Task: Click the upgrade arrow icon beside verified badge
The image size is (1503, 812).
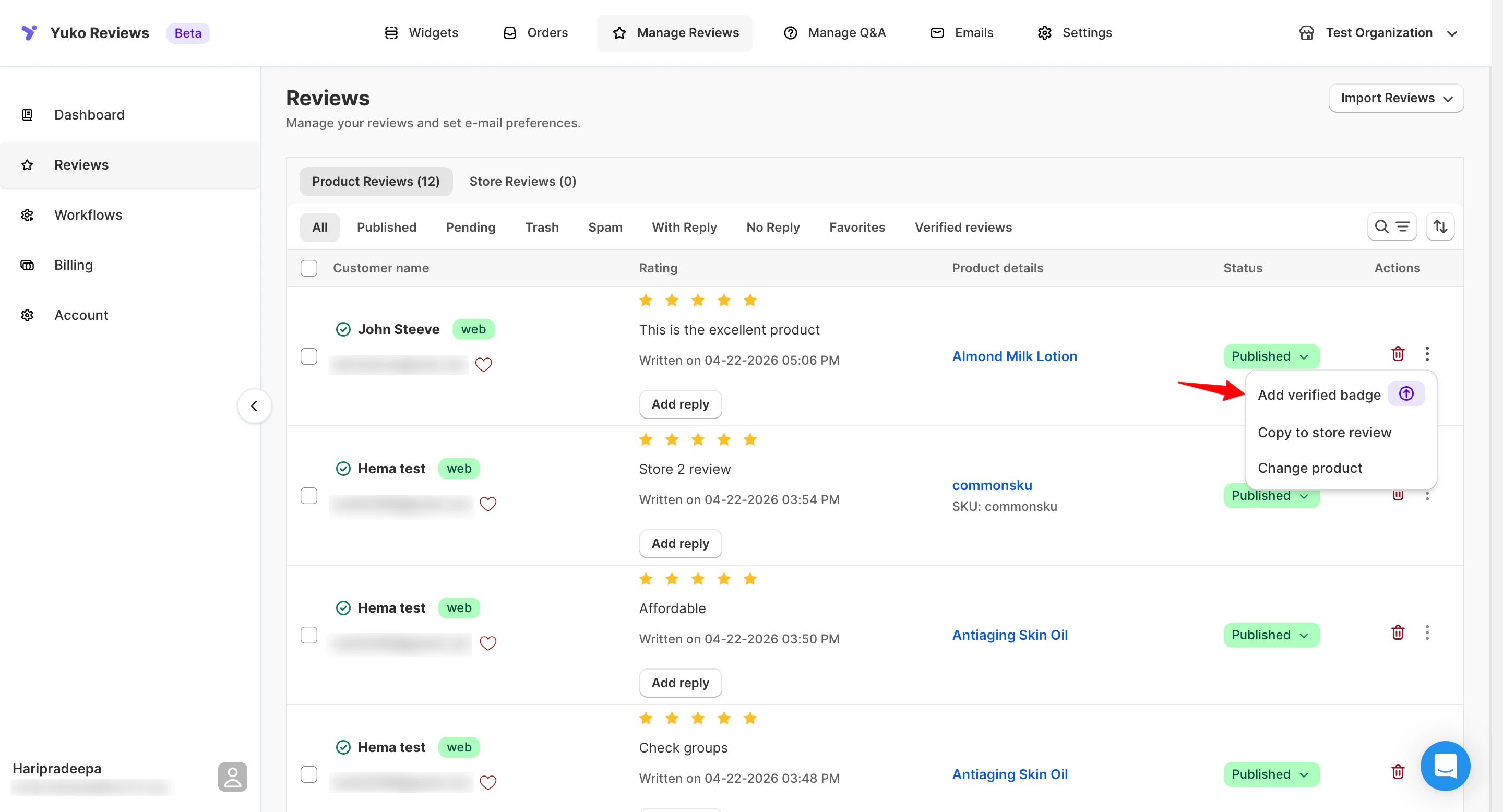Action: click(1406, 394)
